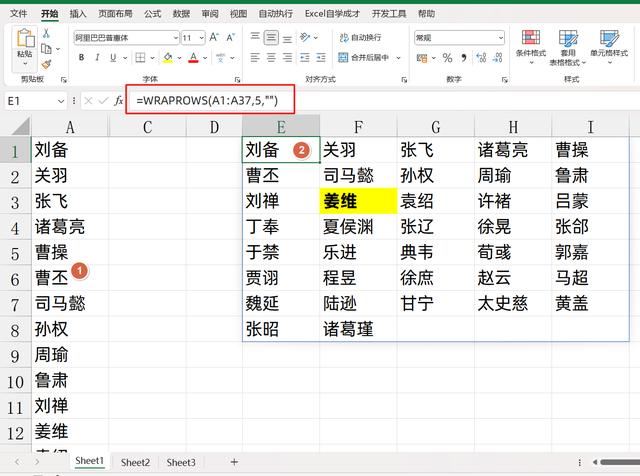The width and height of the screenshot is (640, 476).
Task: Click the Insert Function fx button
Action: coord(118,101)
